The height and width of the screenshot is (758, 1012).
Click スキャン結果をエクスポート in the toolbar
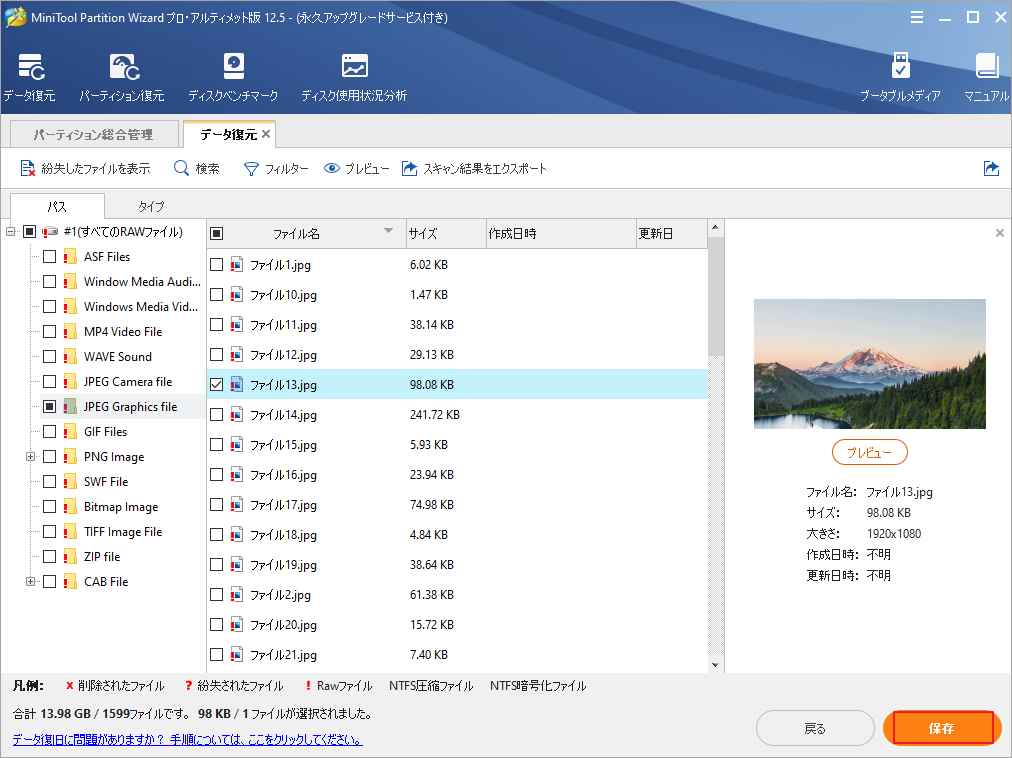(475, 169)
